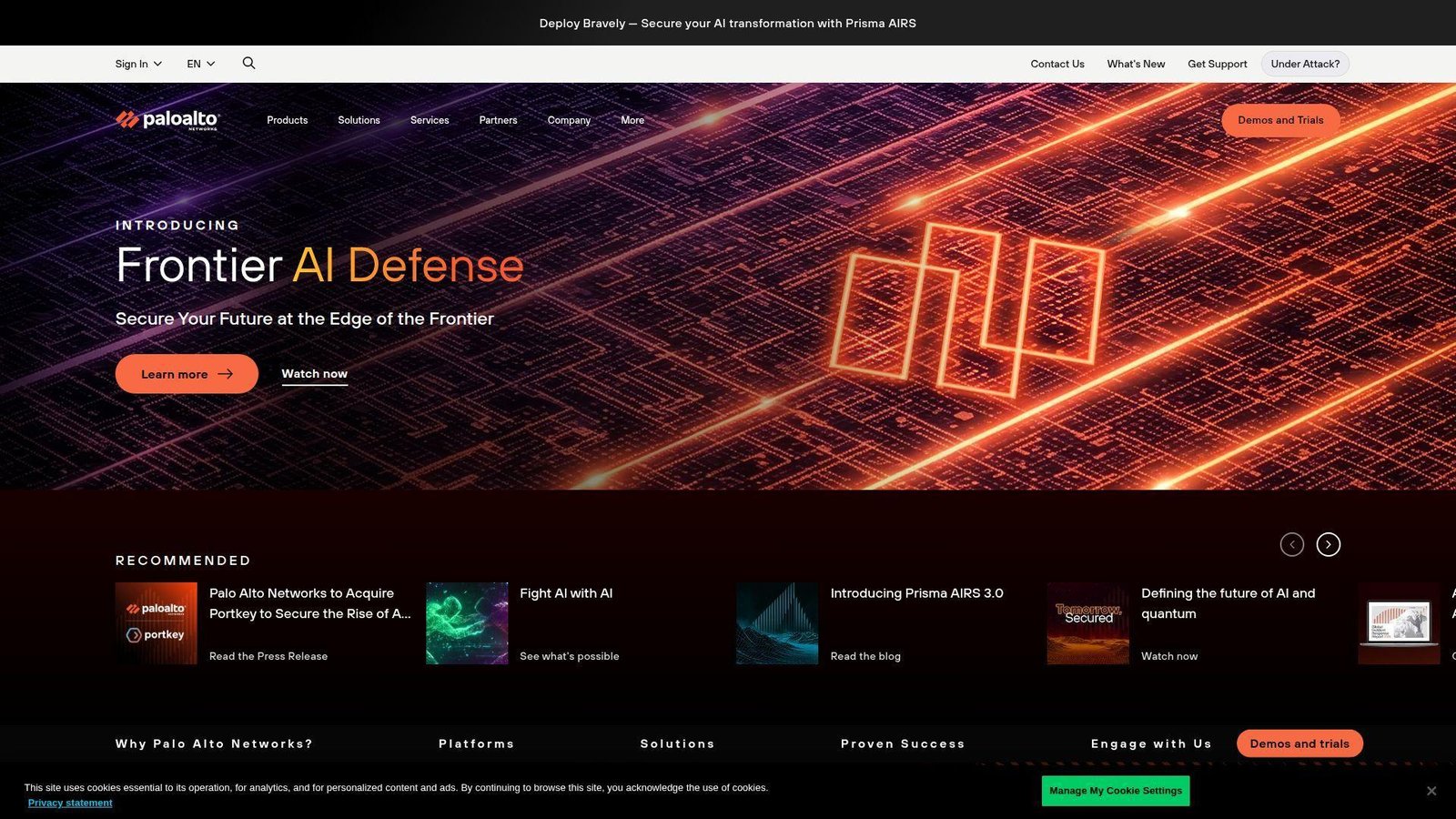Open the Products menu
This screenshot has width=1456, height=819.
(x=288, y=120)
